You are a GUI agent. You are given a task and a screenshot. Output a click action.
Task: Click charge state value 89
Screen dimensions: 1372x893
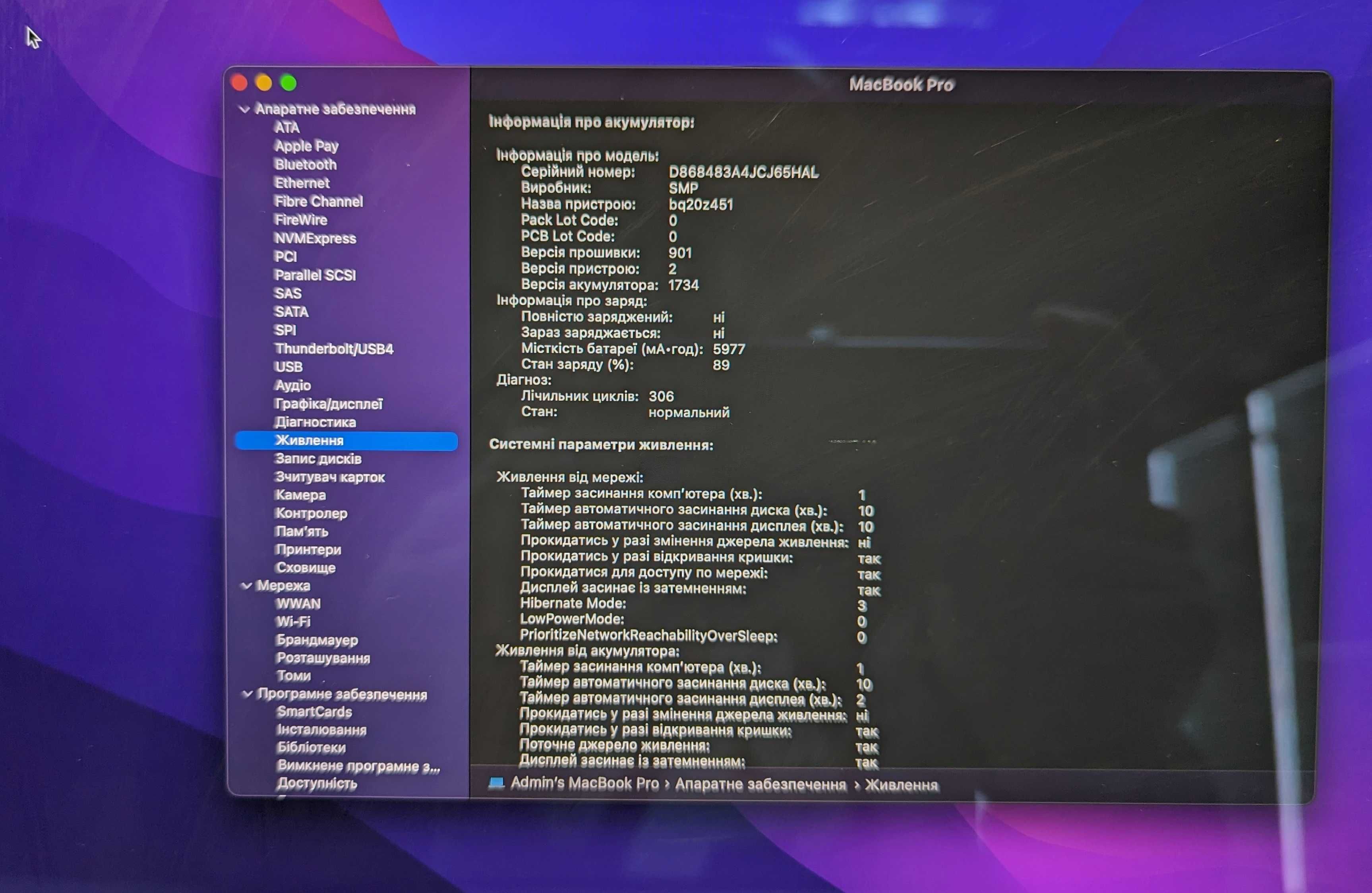tap(721, 365)
